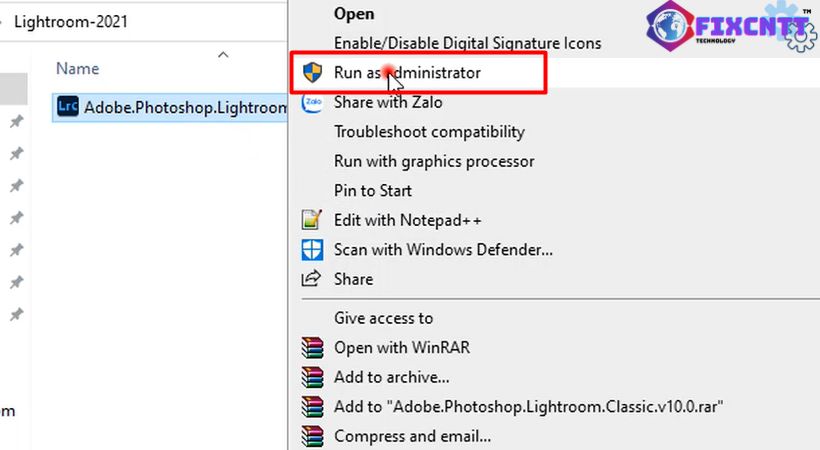
Task: Toggle sort direction using arrow above Name
Action: pyautogui.click(x=223, y=54)
